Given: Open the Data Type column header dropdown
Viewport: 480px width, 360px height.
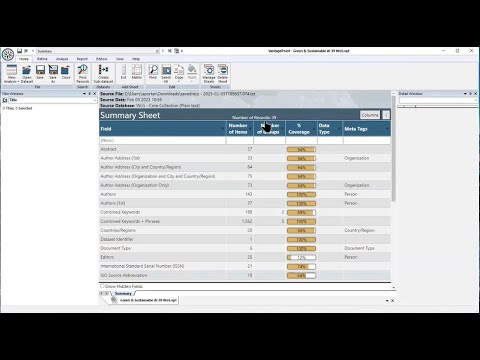Looking at the screenshot, I should 340,129.
